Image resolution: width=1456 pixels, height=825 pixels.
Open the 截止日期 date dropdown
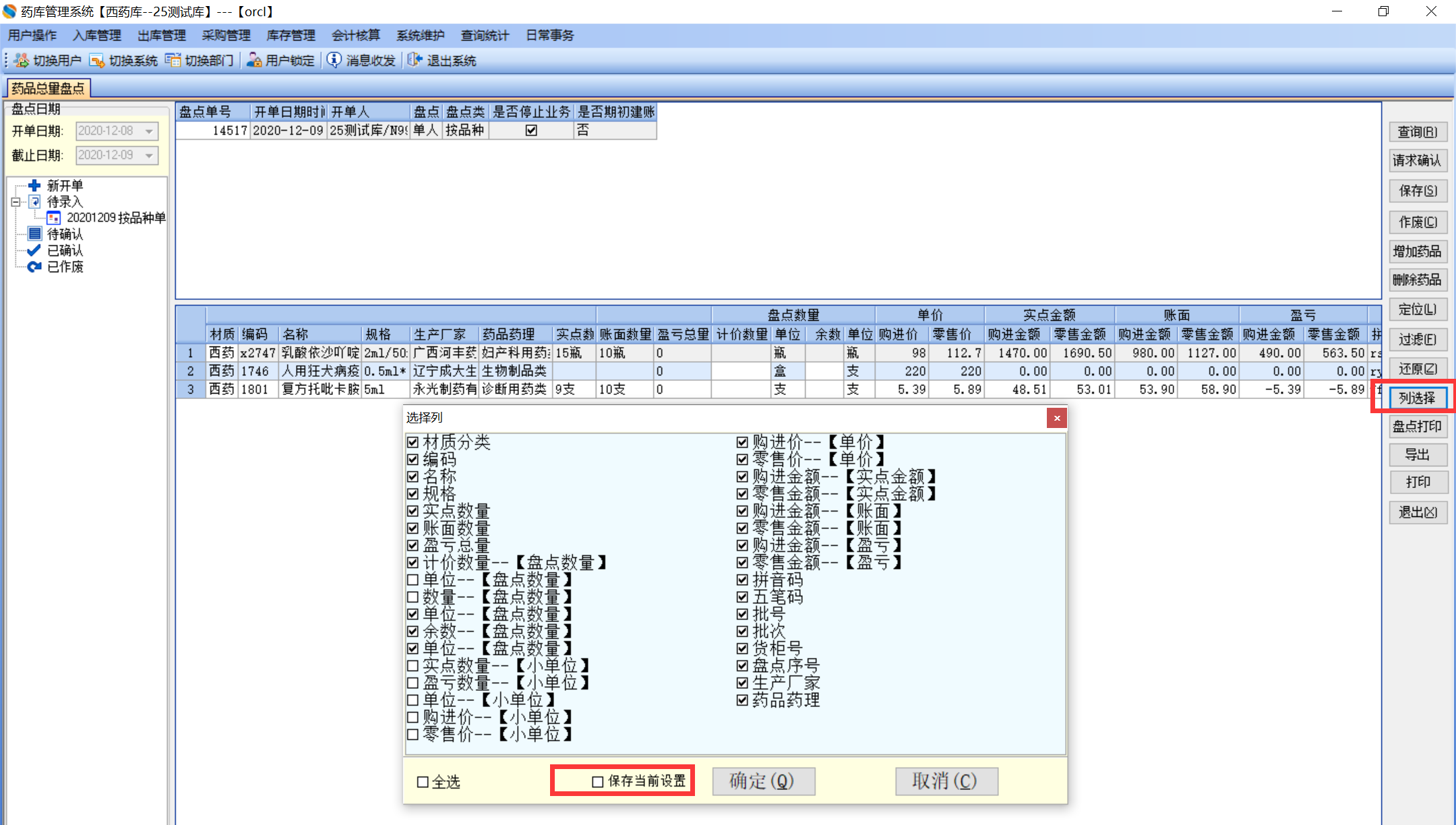150,156
